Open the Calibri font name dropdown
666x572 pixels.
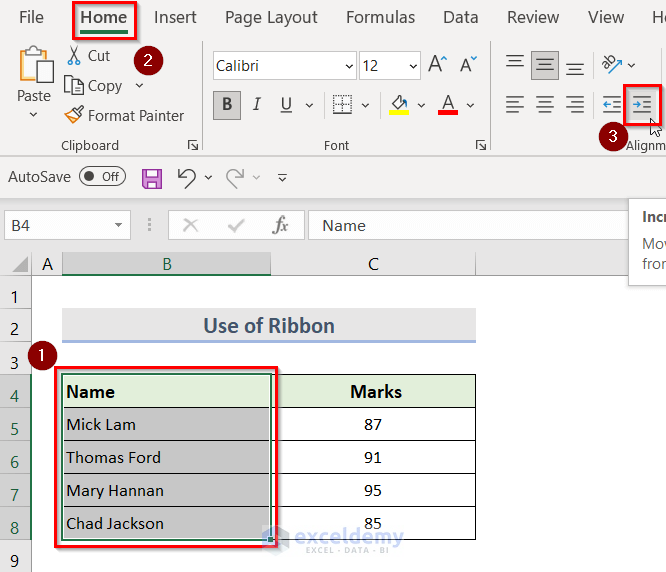(x=349, y=66)
